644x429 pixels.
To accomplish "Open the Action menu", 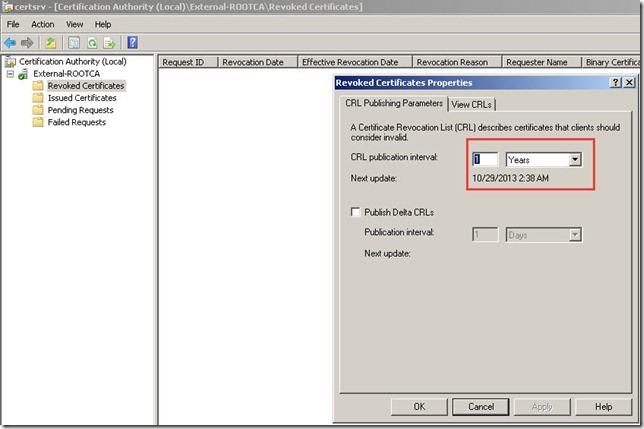I will pyautogui.click(x=42, y=24).
